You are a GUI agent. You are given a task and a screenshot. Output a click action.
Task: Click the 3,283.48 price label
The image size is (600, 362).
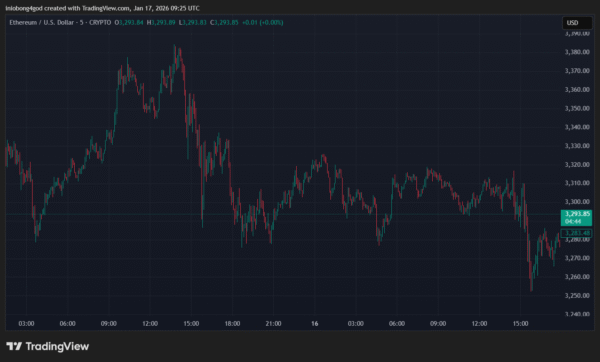click(576, 233)
